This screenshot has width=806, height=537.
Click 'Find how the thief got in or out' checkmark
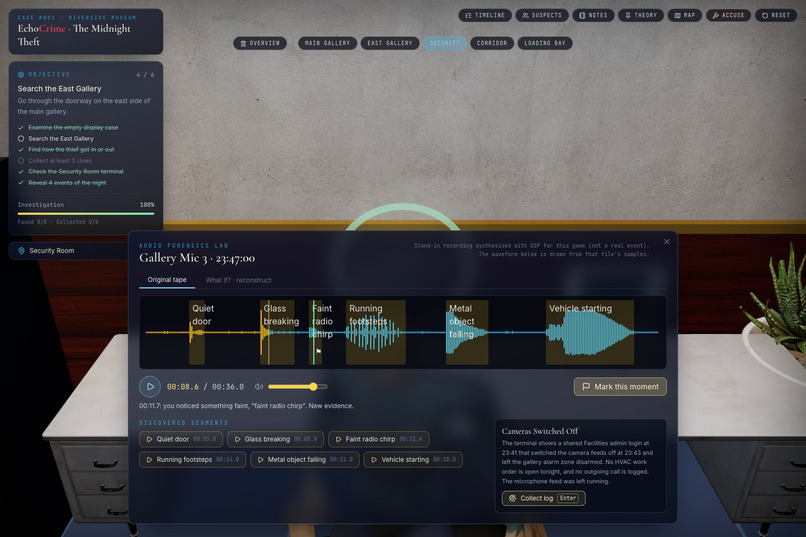pyautogui.click(x=21, y=150)
